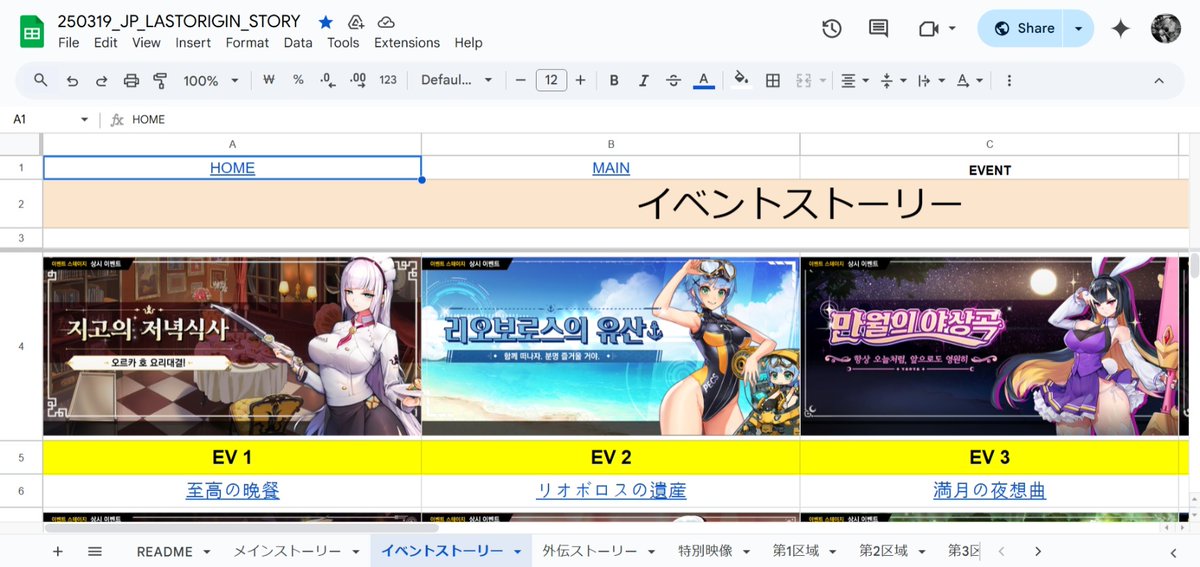This screenshot has height=567, width=1200.
Task: Click the formula bar containing HOME
Action: (x=660, y=119)
